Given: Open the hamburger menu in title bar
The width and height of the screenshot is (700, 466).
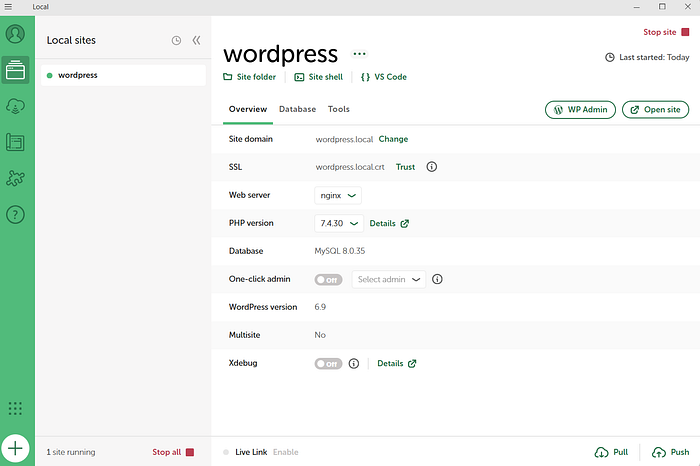Looking at the screenshot, I should pyautogui.click(x=8, y=7).
